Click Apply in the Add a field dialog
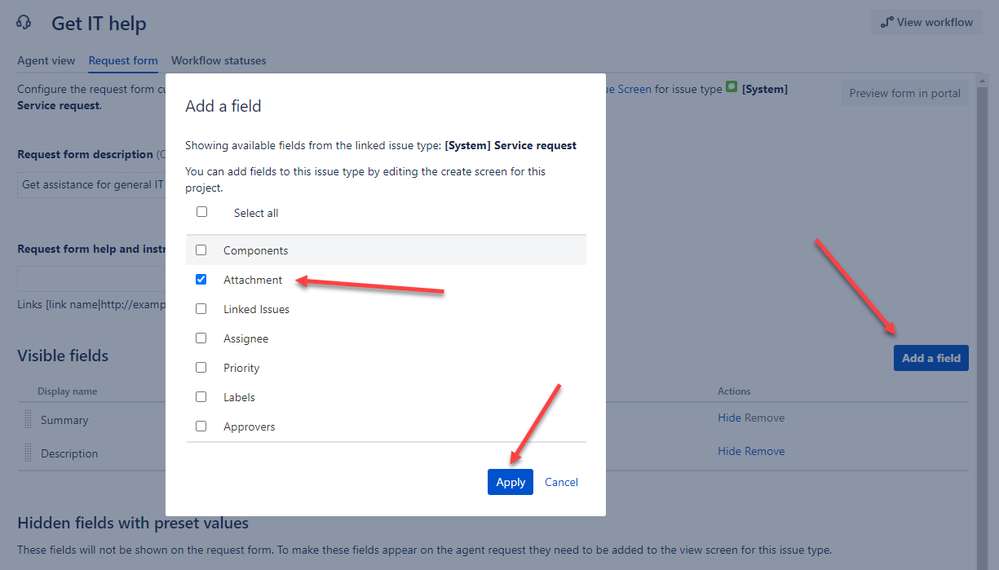This screenshot has width=999, height=570. pyautogui.click(x=510, y=482)
